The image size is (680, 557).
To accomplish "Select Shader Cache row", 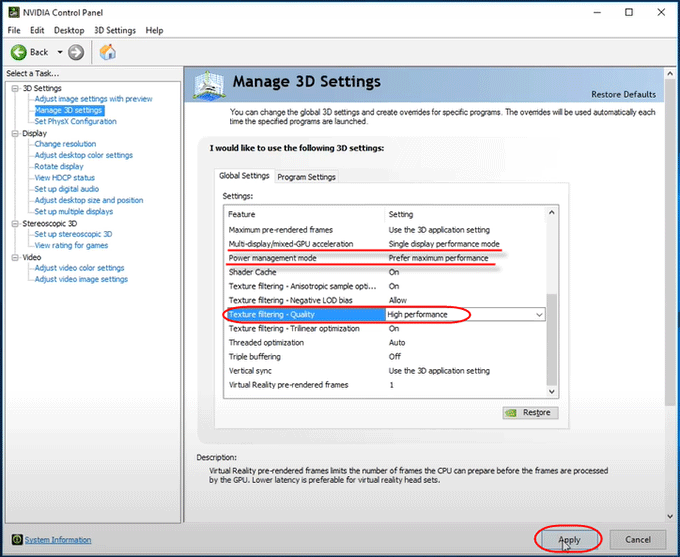I will click(385, 272).
